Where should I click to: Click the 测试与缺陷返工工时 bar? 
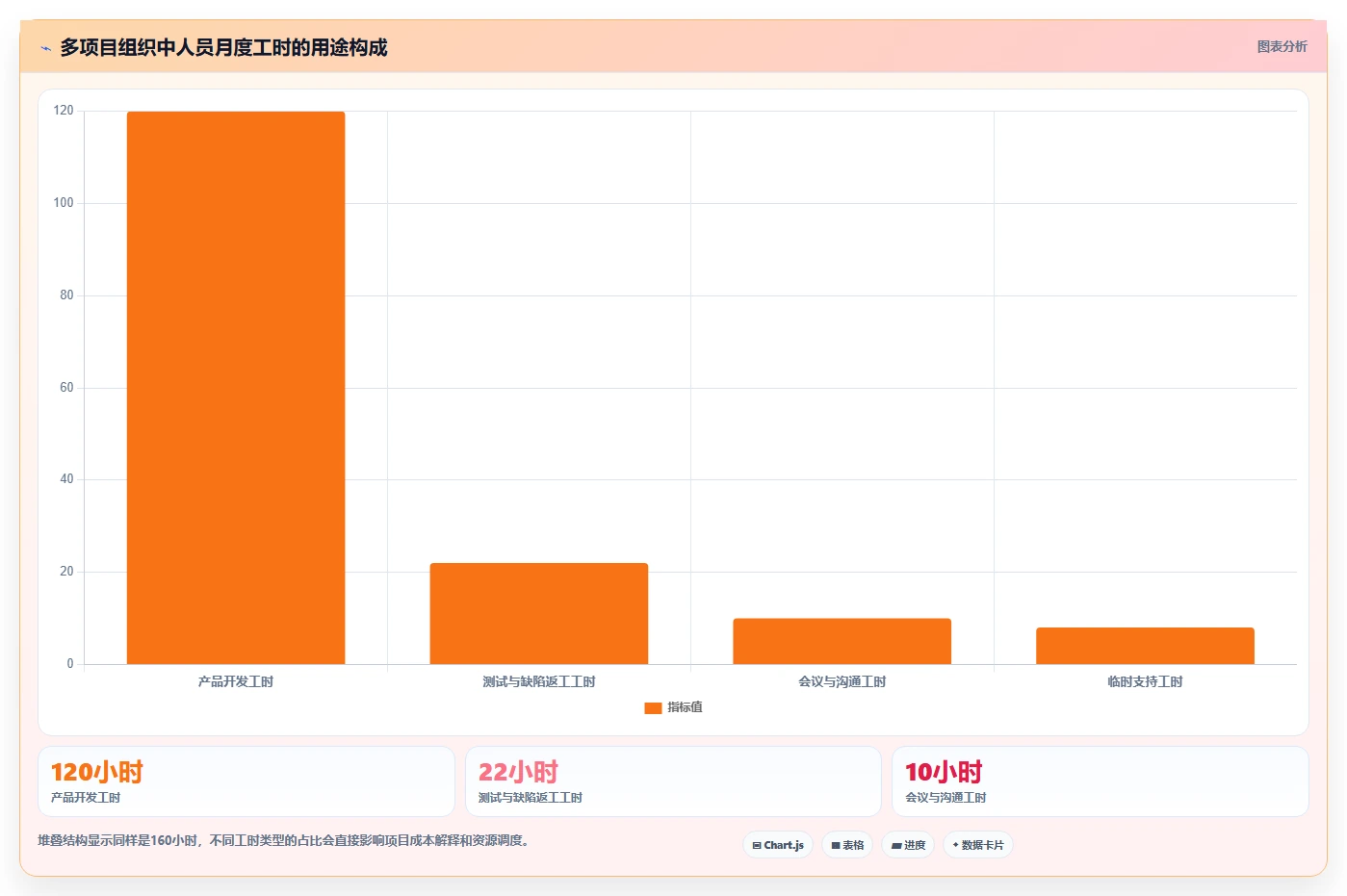[539, 613]
